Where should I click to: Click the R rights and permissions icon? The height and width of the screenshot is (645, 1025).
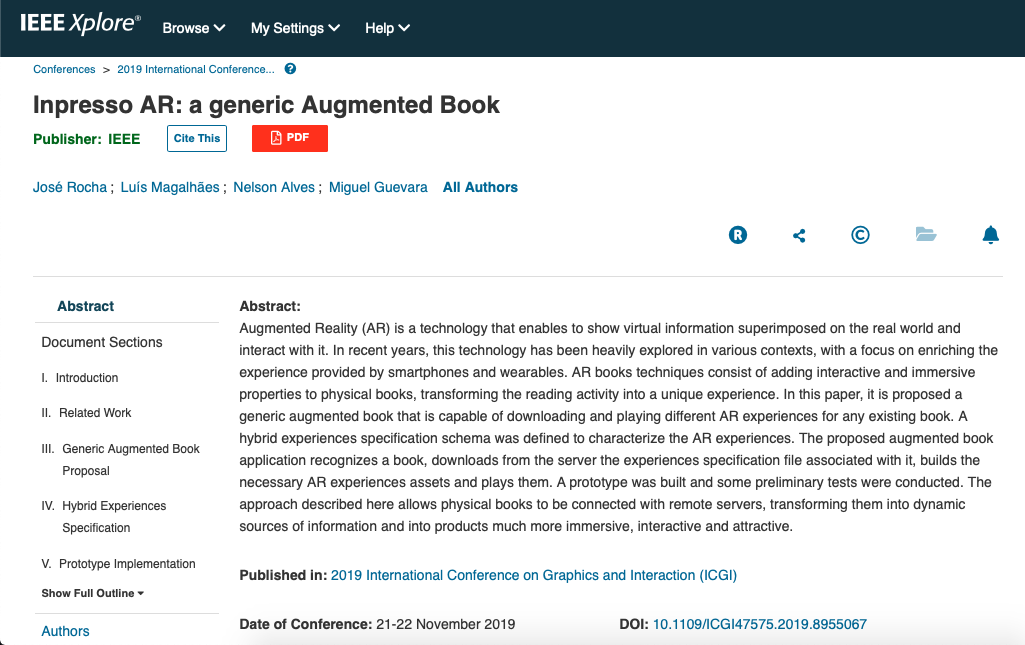[x=737, y=235]
